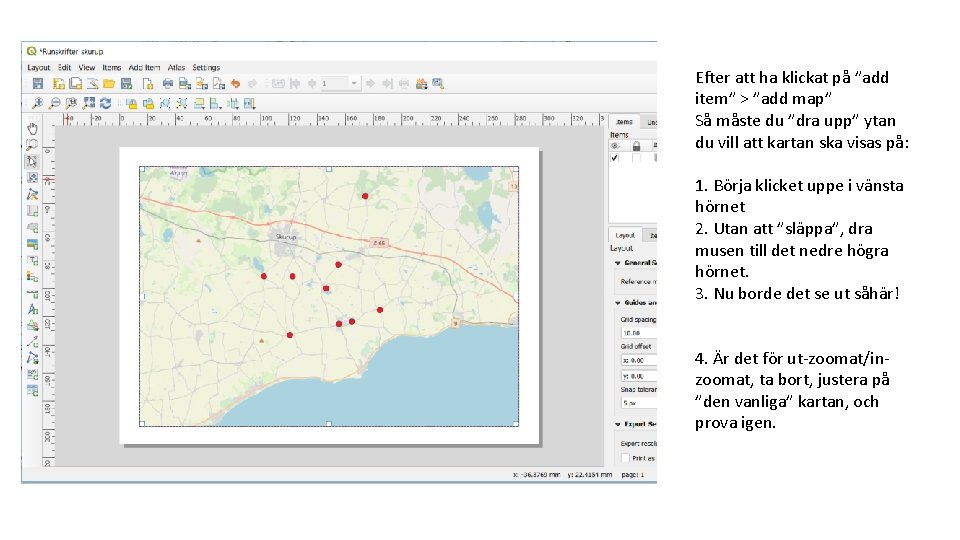Click the Grid spacing input field

tap(637, 332)
